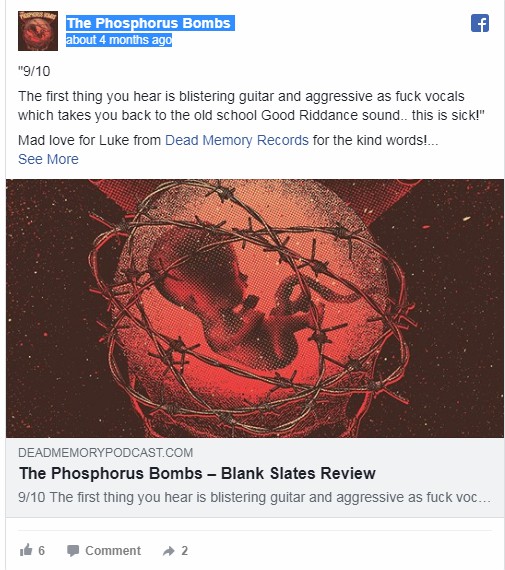The image size is (505, 570).
Task: Click the like count of 6
Action: tap(41, 551)
